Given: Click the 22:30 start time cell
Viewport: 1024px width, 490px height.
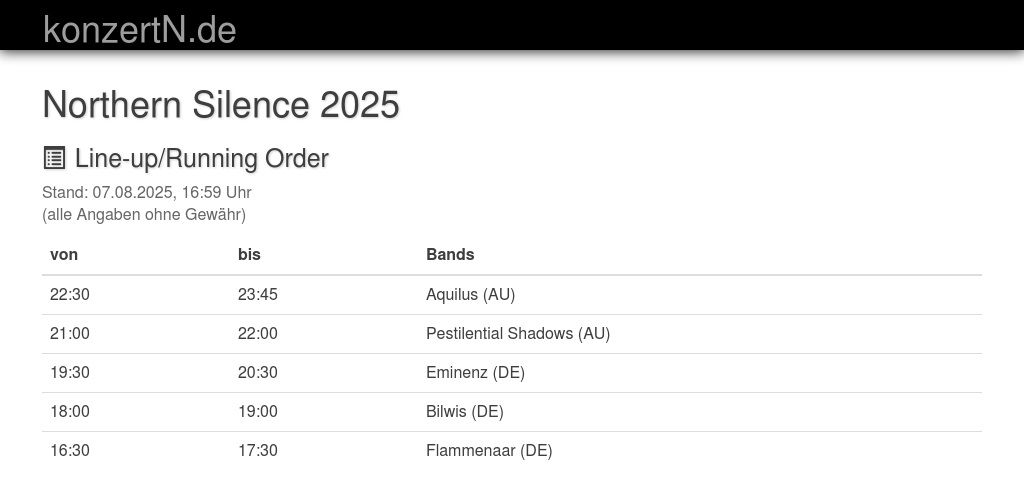Looking at the screenshot, I should [x=70, y=294].
